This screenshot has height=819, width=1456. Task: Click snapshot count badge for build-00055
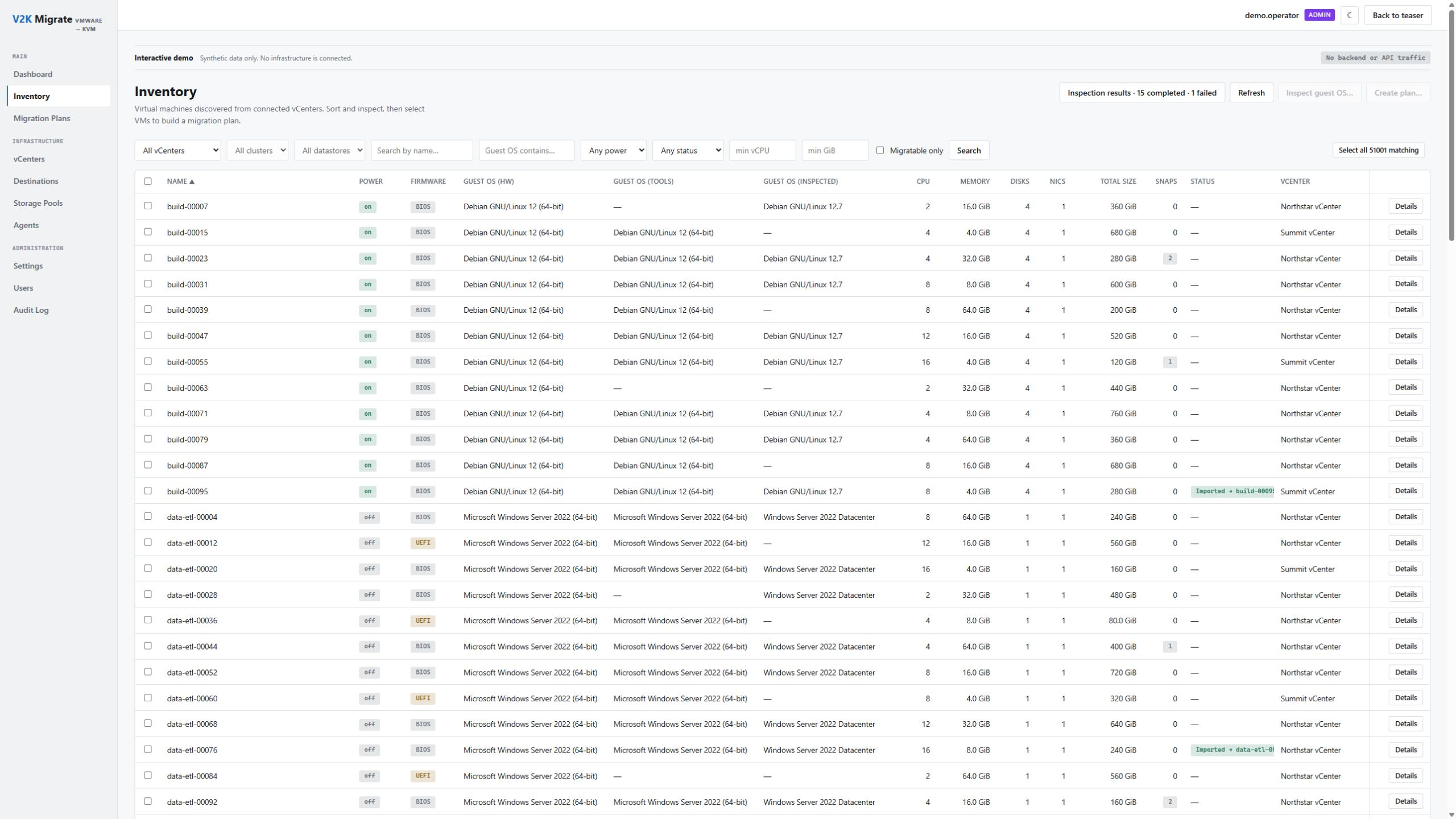1169,362
